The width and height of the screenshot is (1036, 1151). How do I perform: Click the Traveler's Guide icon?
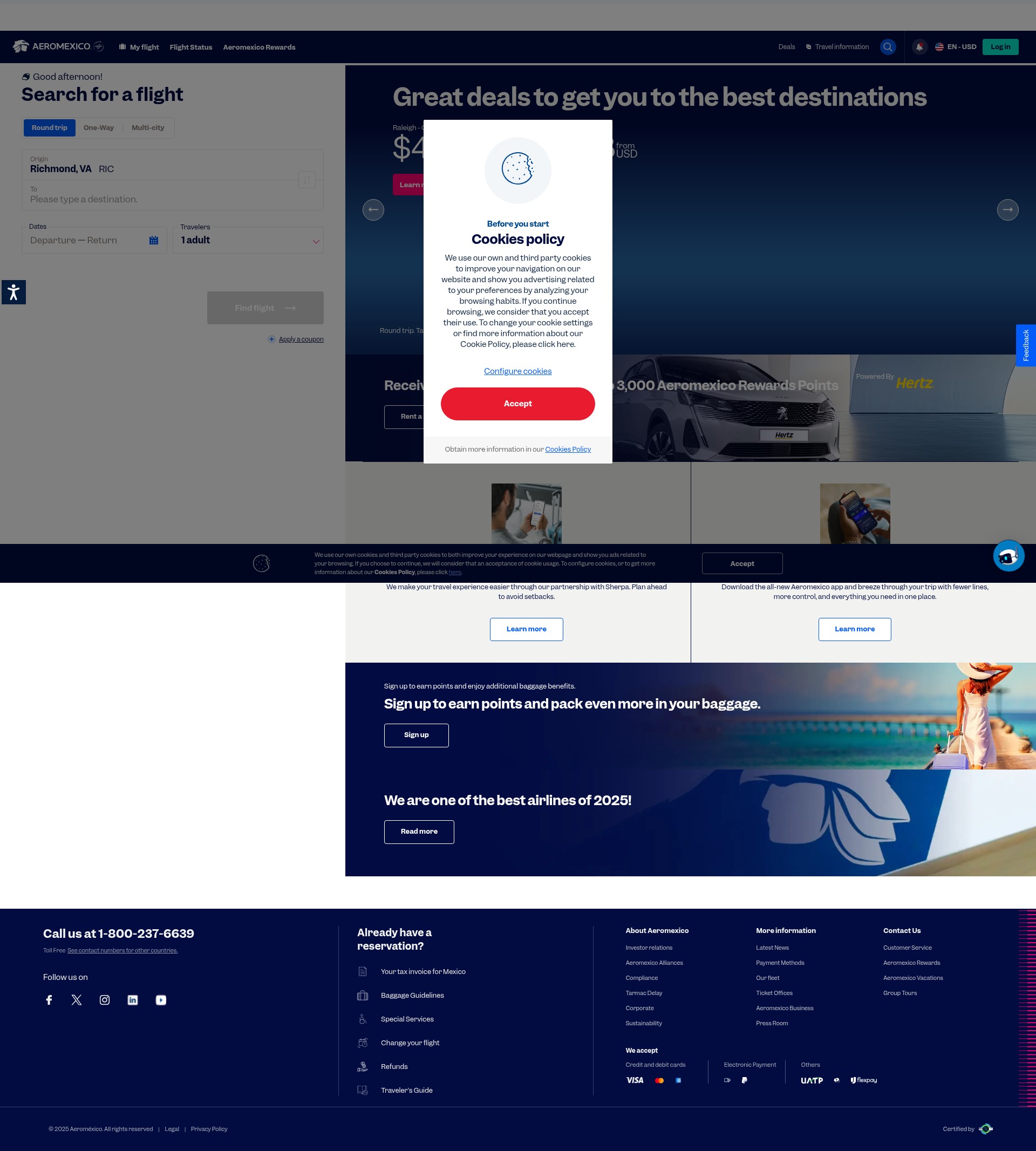click(x=363, y=1090)
